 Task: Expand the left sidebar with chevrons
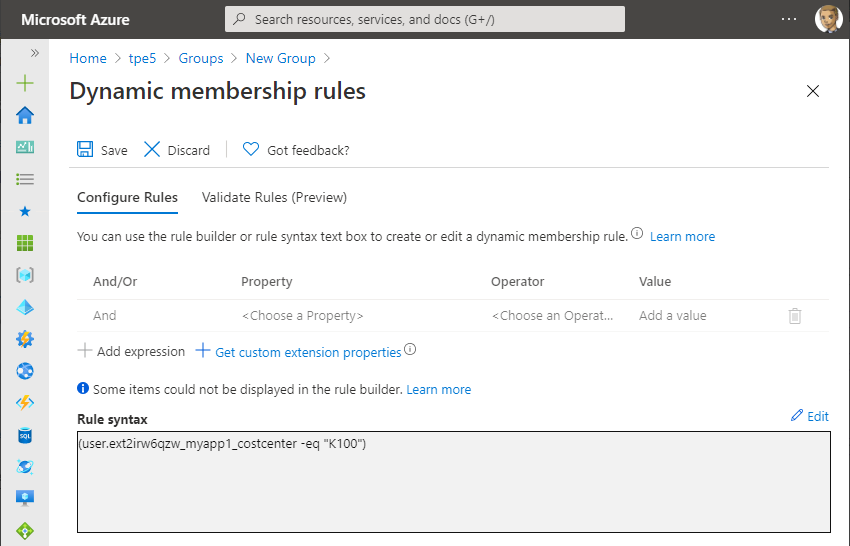(x=34, y=53)
